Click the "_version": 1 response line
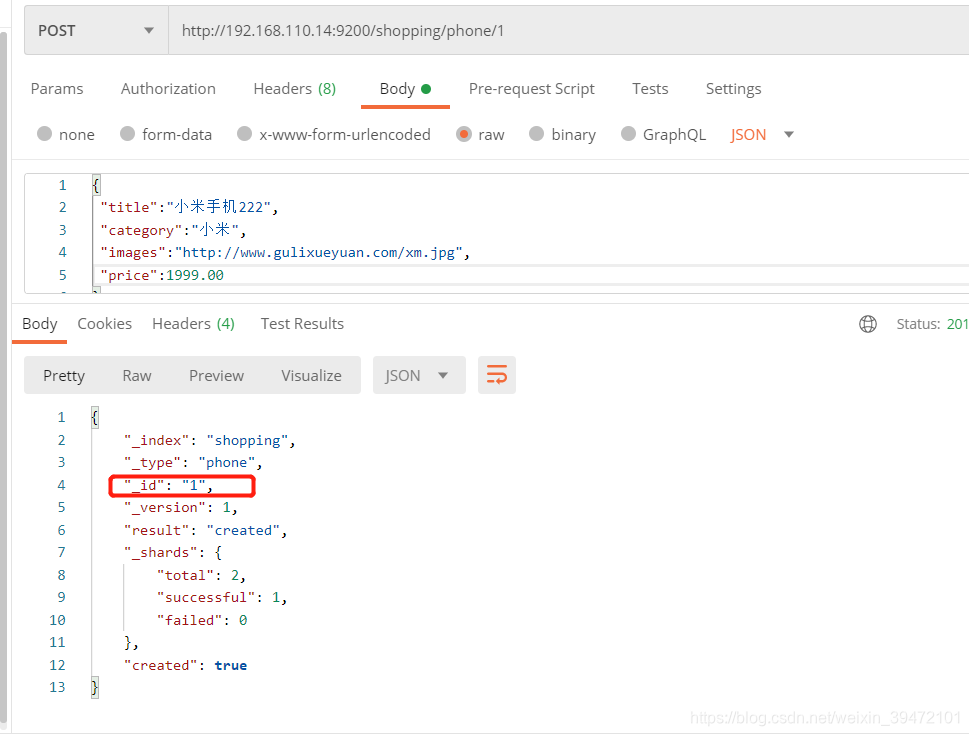The width and height of the screenshot is (969, 736). point(180,508)
